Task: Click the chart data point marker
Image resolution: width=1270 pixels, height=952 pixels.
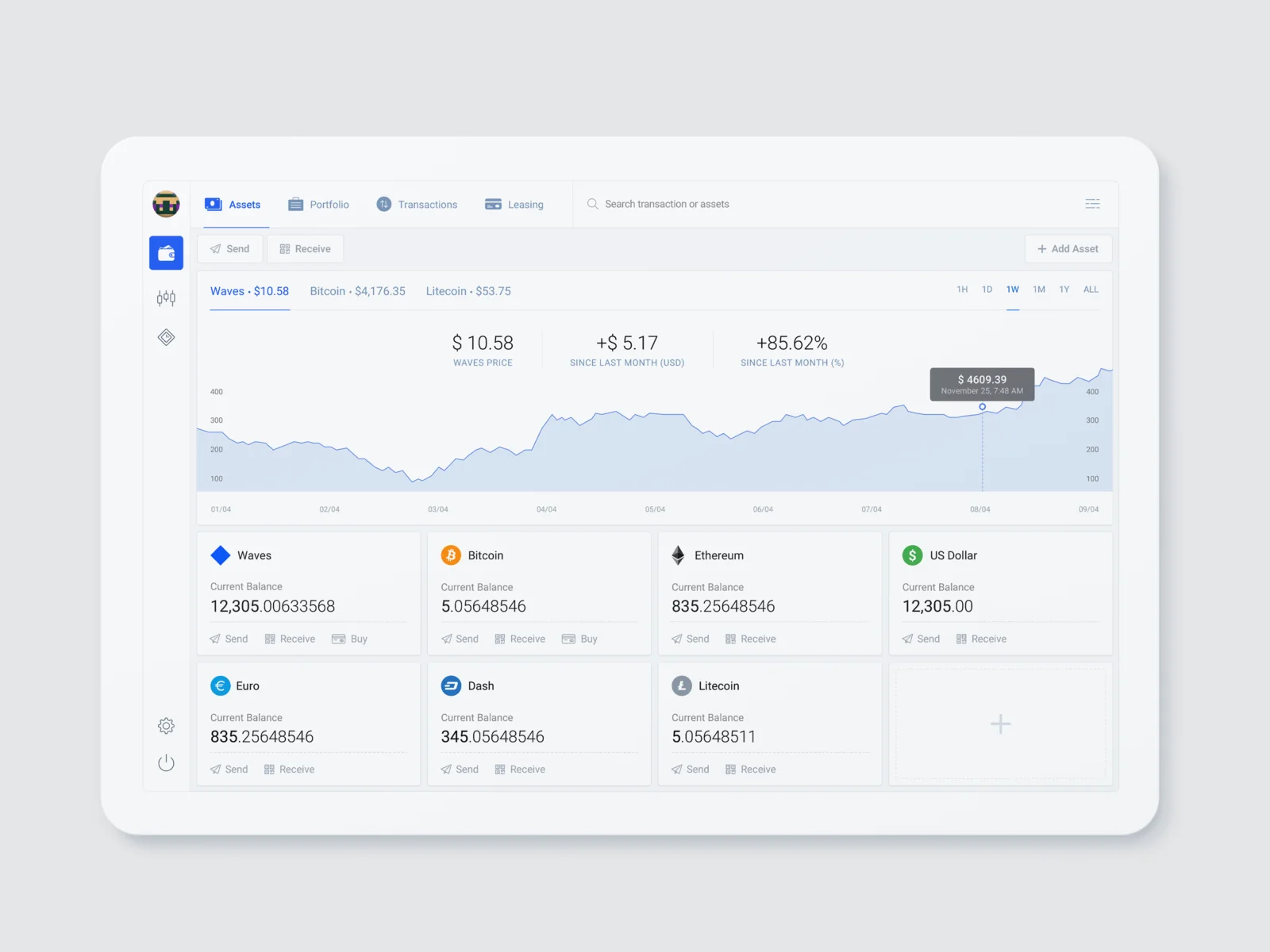Action: [x=982, y=407]
